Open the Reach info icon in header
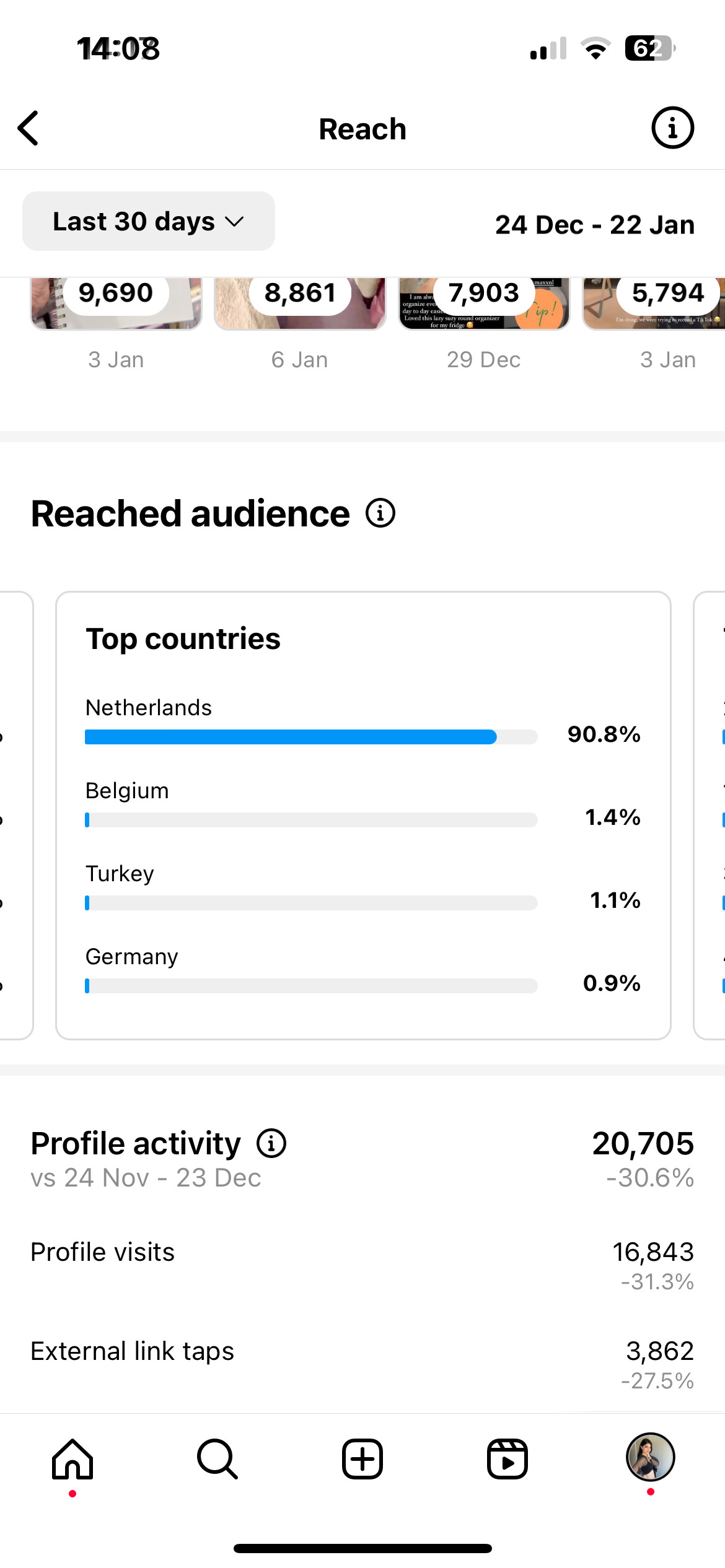This screenshot has width=725, height=1568. pyautogui.click(x=672, y=128)
